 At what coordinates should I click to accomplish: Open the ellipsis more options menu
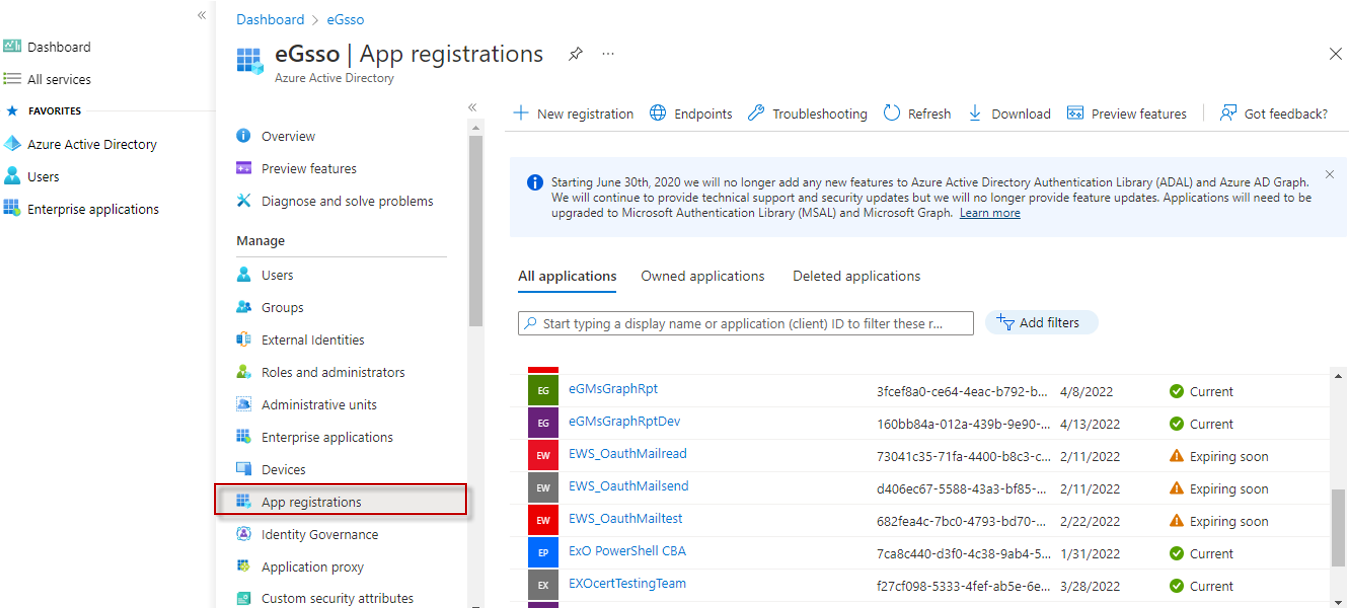608,54
